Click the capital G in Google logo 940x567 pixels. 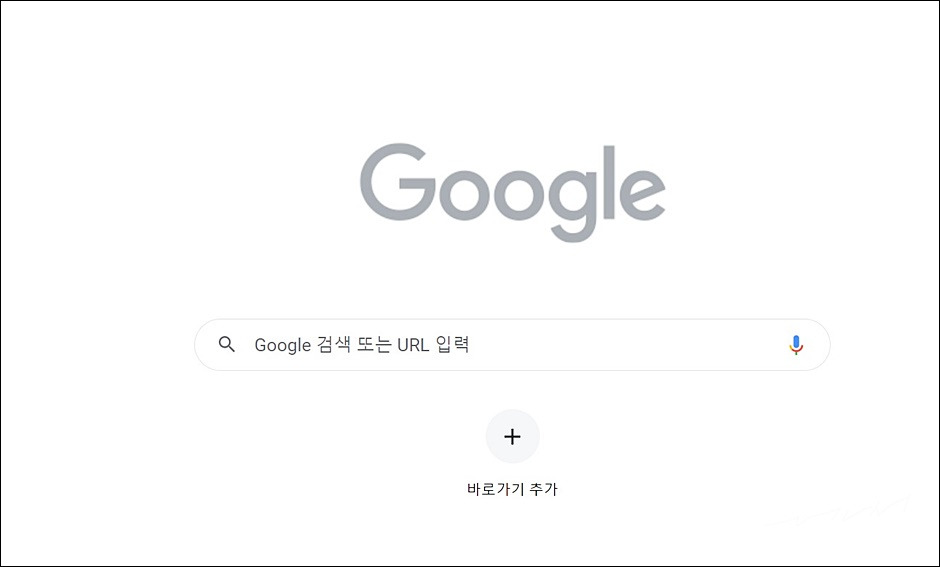point(397,182)
